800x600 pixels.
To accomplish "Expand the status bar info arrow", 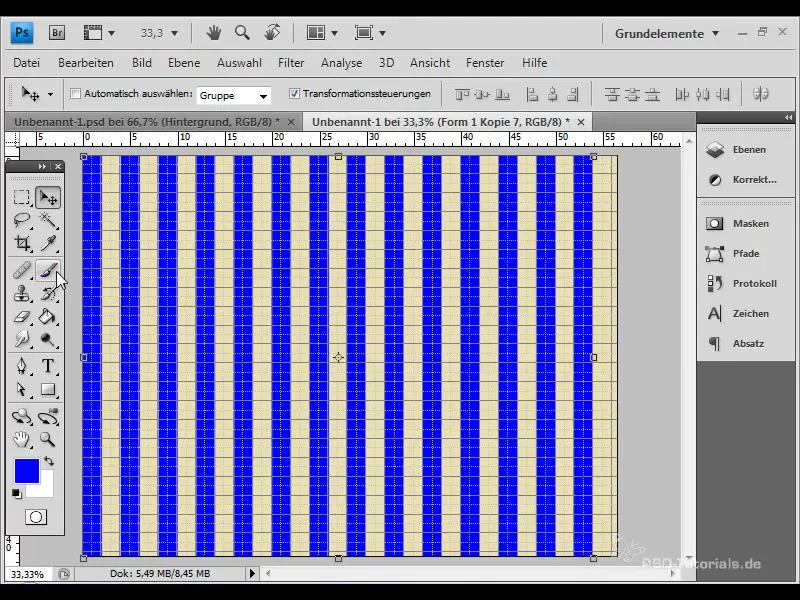I will coord(252,573).
